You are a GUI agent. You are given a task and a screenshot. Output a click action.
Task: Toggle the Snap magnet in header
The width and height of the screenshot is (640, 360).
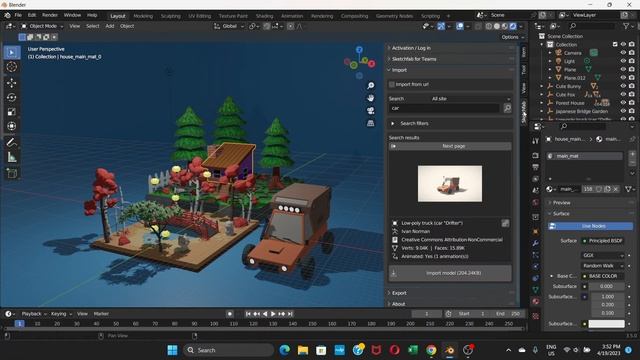tap(267, 26)
